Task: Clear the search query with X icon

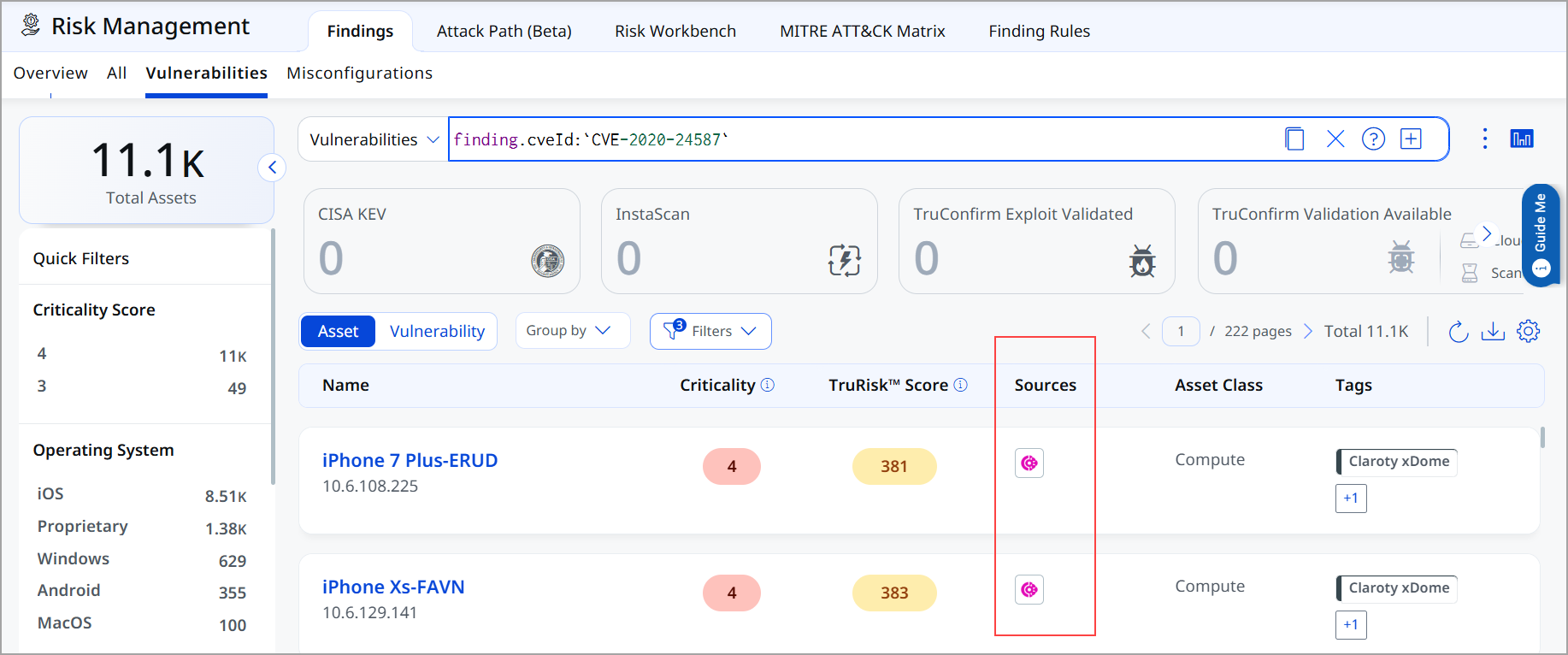Action: point(1335,139)
